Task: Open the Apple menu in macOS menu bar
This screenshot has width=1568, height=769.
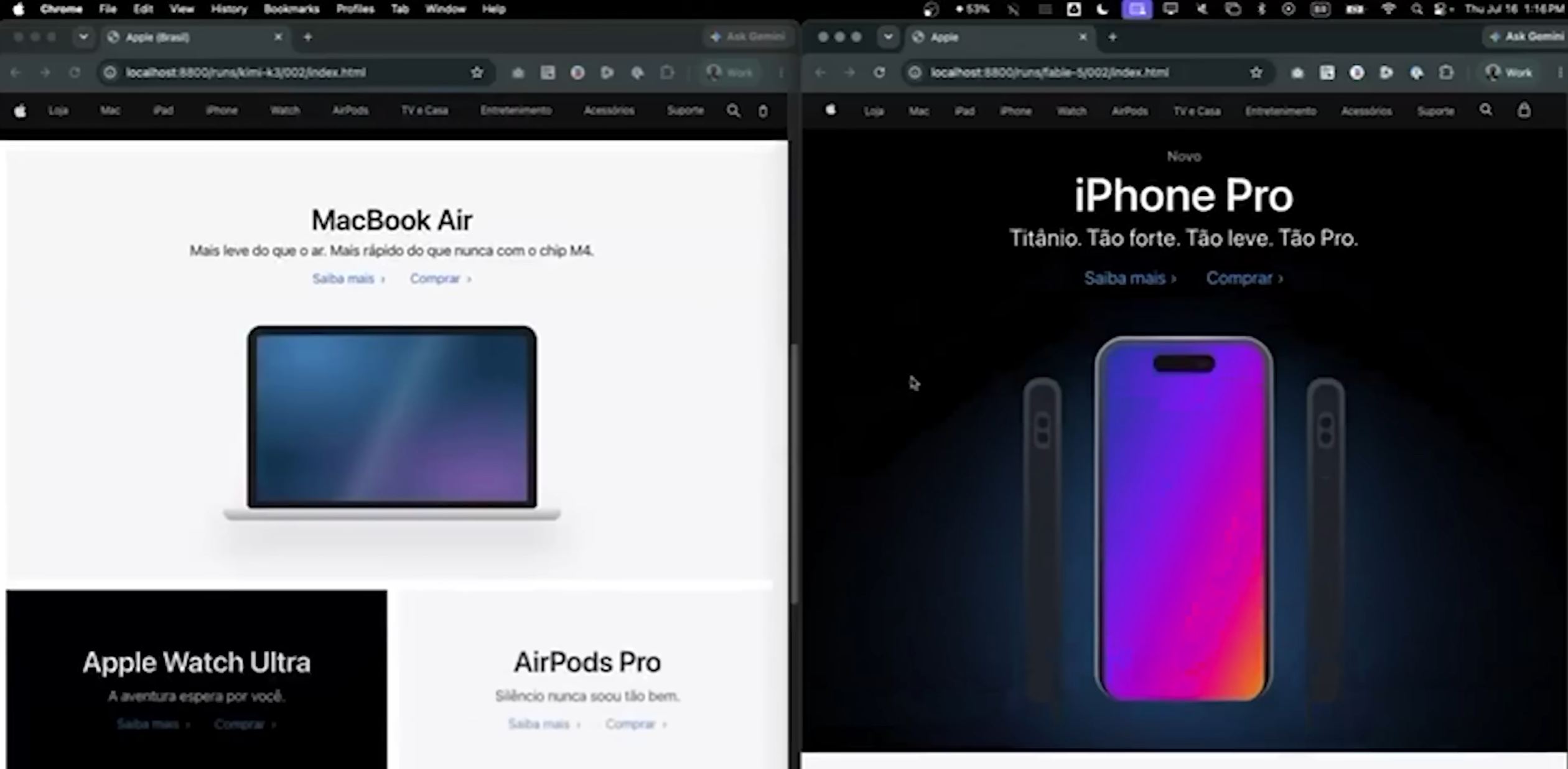Action: pyautogui.click(x=19, y=9)
